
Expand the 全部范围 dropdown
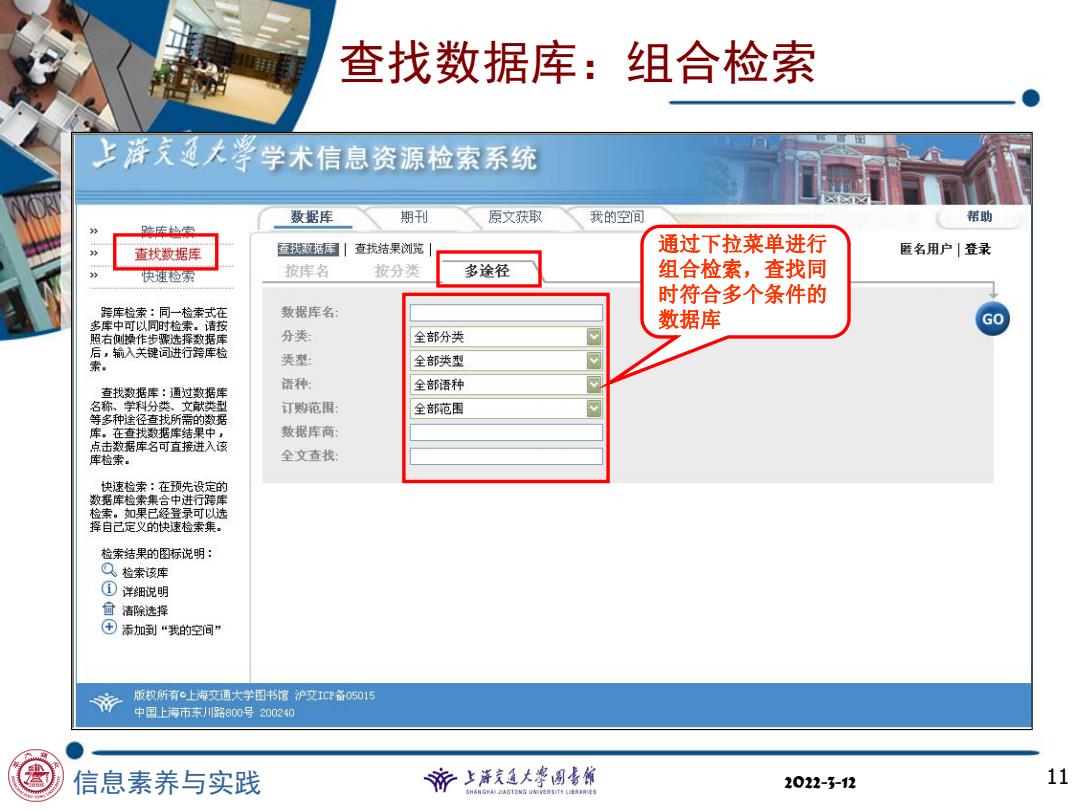(x=506, y=408)
